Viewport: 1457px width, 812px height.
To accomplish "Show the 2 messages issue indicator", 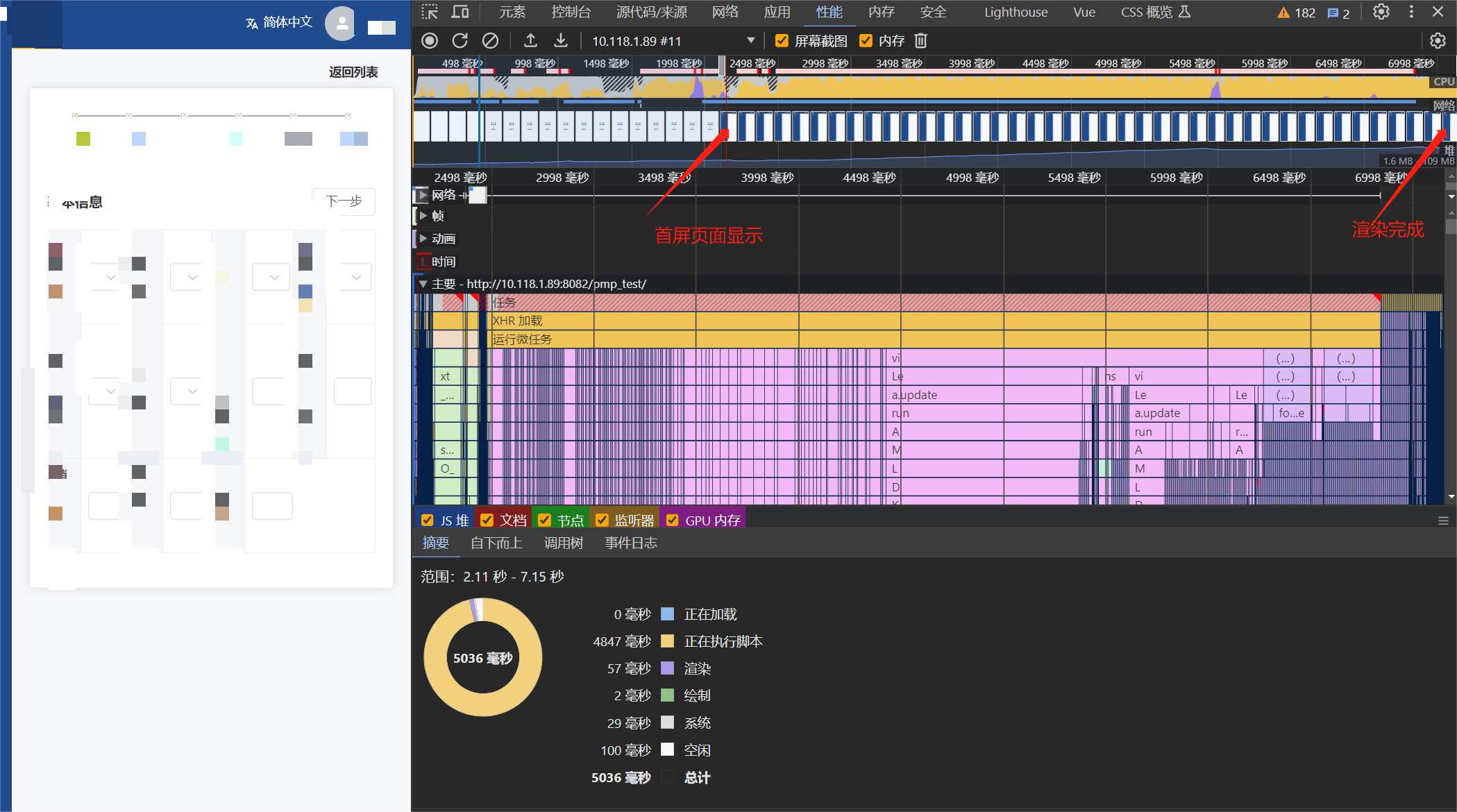I will [1338, 12].
